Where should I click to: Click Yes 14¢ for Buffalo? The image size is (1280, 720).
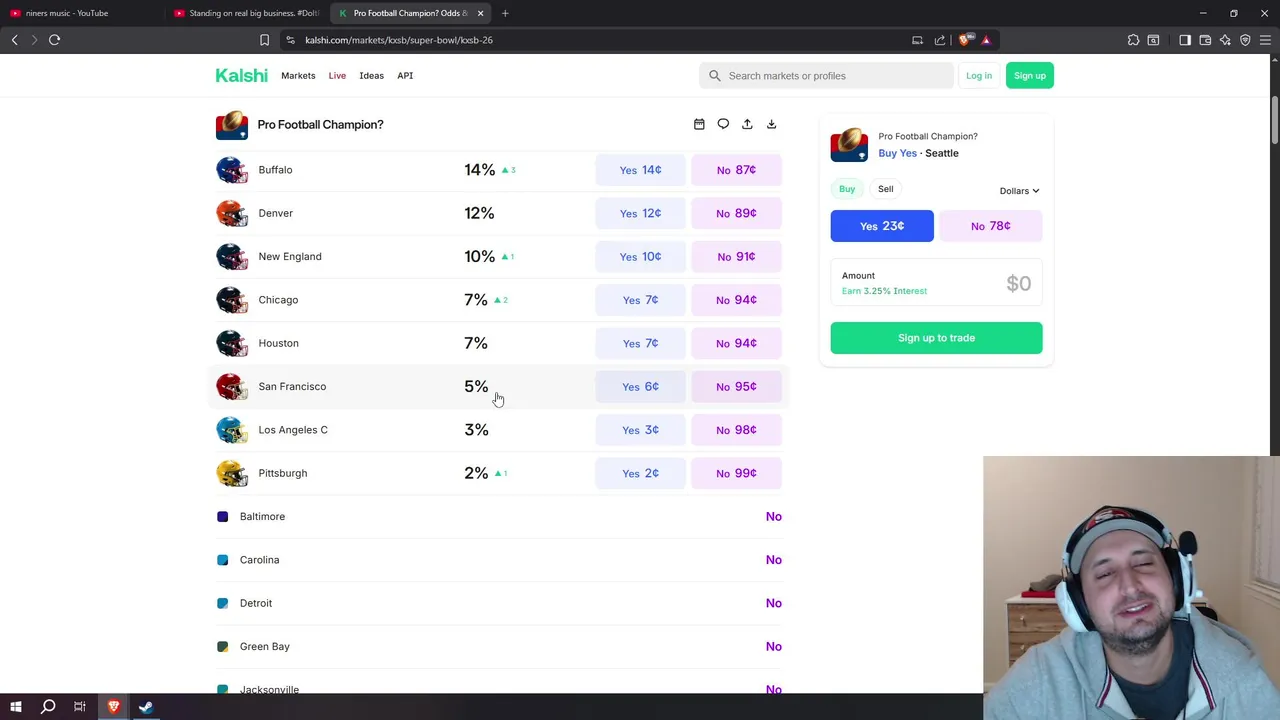tap(640, 170)
